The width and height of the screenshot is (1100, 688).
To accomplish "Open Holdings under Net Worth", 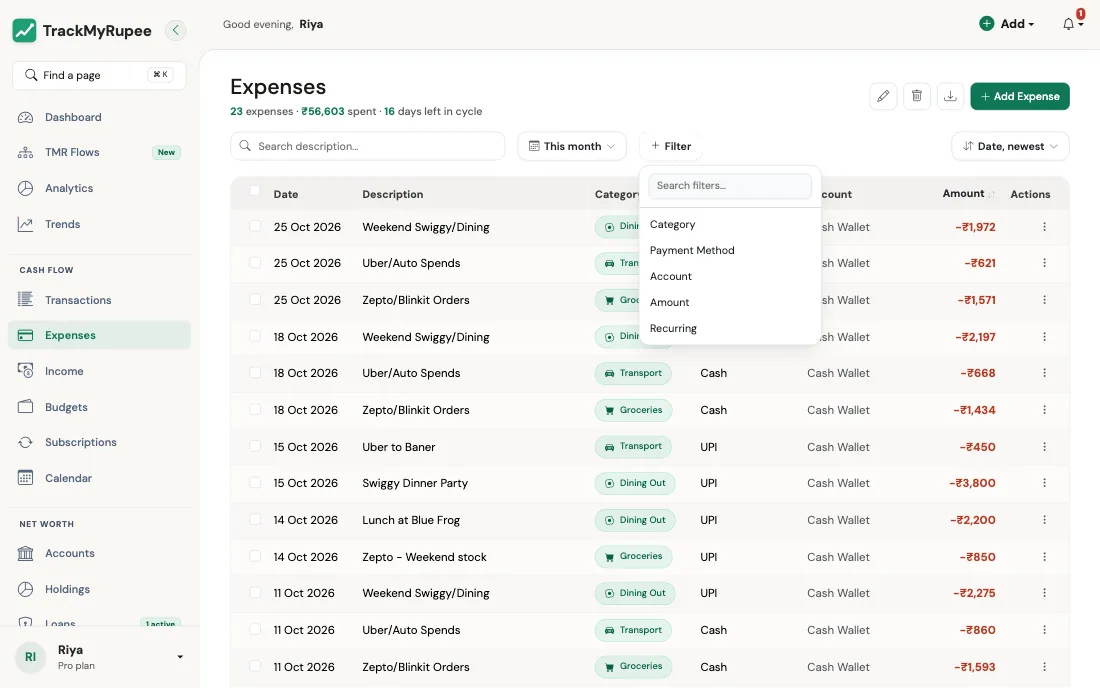I will point(99,589).
